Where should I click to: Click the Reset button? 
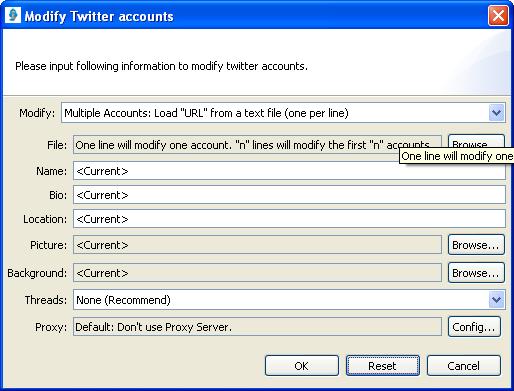(x=383, y=366)
